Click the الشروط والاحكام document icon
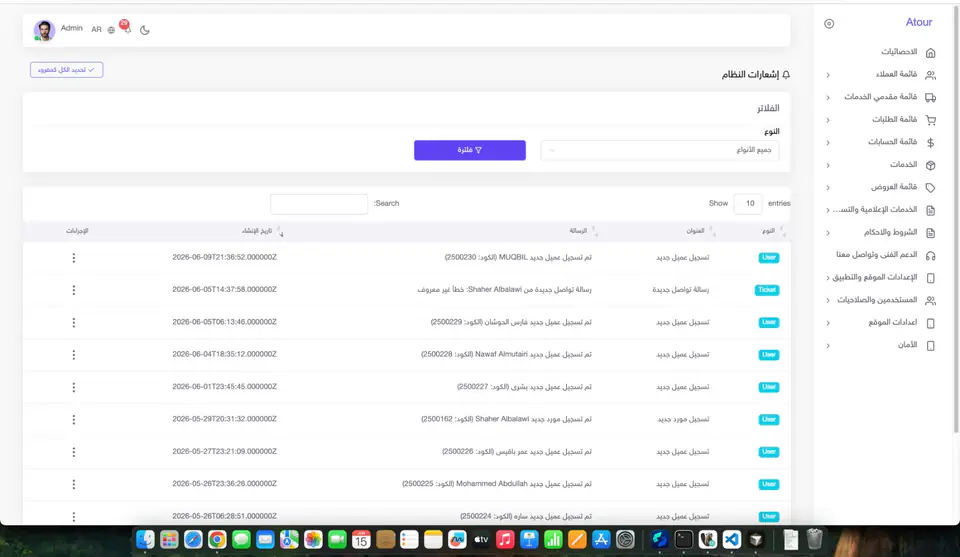 pyautogui.click(x=930, y=233)
